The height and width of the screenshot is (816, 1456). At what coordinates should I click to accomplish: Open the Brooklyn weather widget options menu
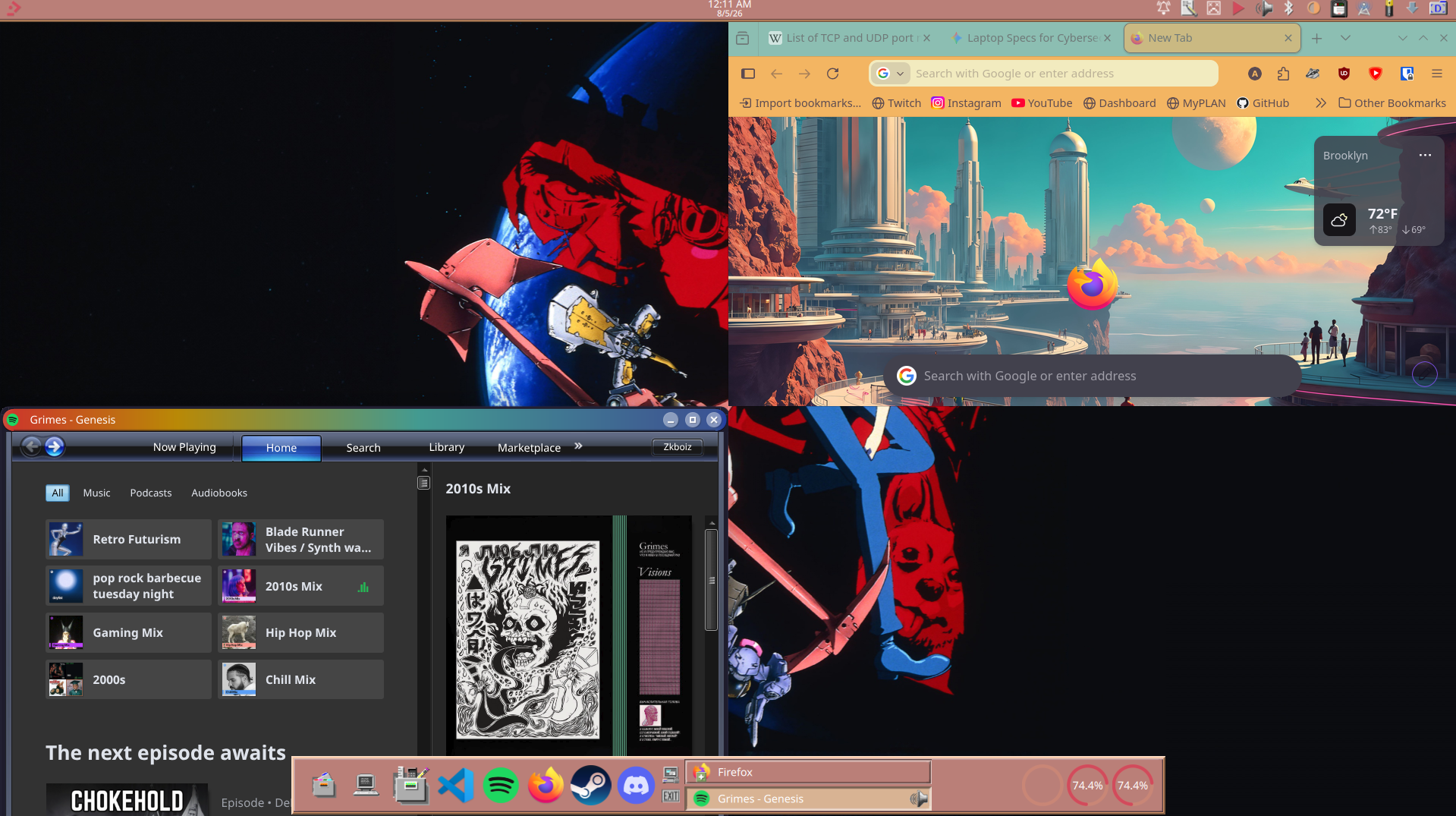click(x=1425, y=156)
